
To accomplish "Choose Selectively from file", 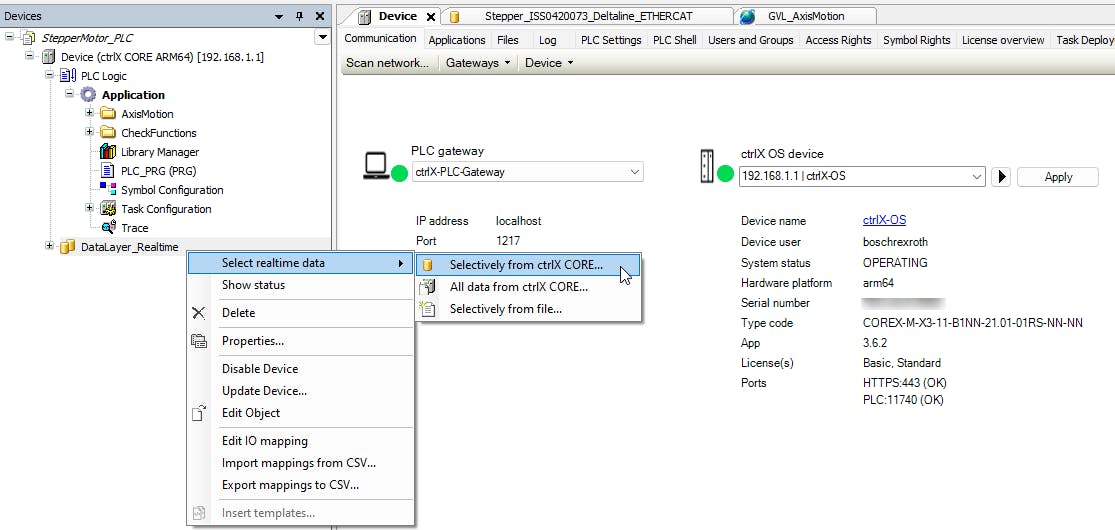I will [528, 309].
